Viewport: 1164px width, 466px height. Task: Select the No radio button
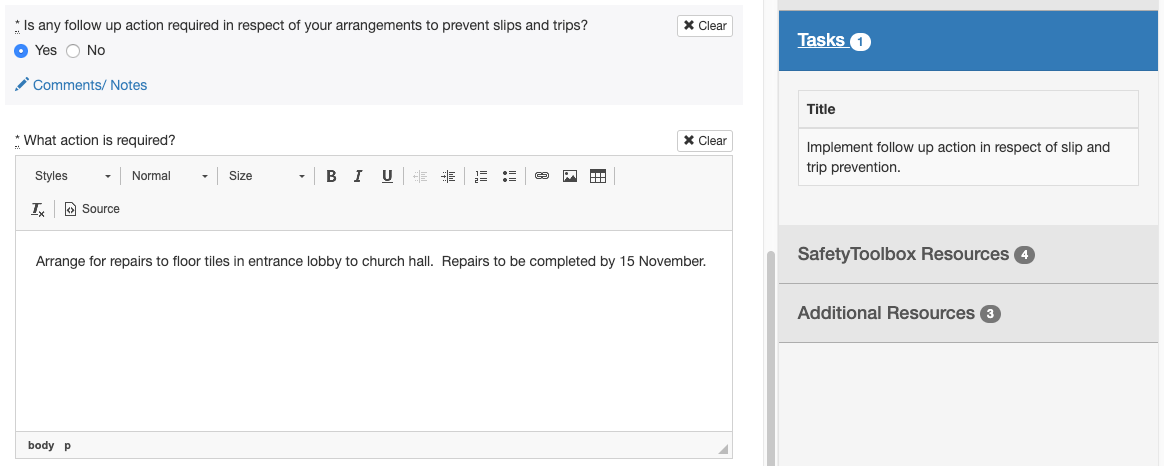(x=73, y=50)
